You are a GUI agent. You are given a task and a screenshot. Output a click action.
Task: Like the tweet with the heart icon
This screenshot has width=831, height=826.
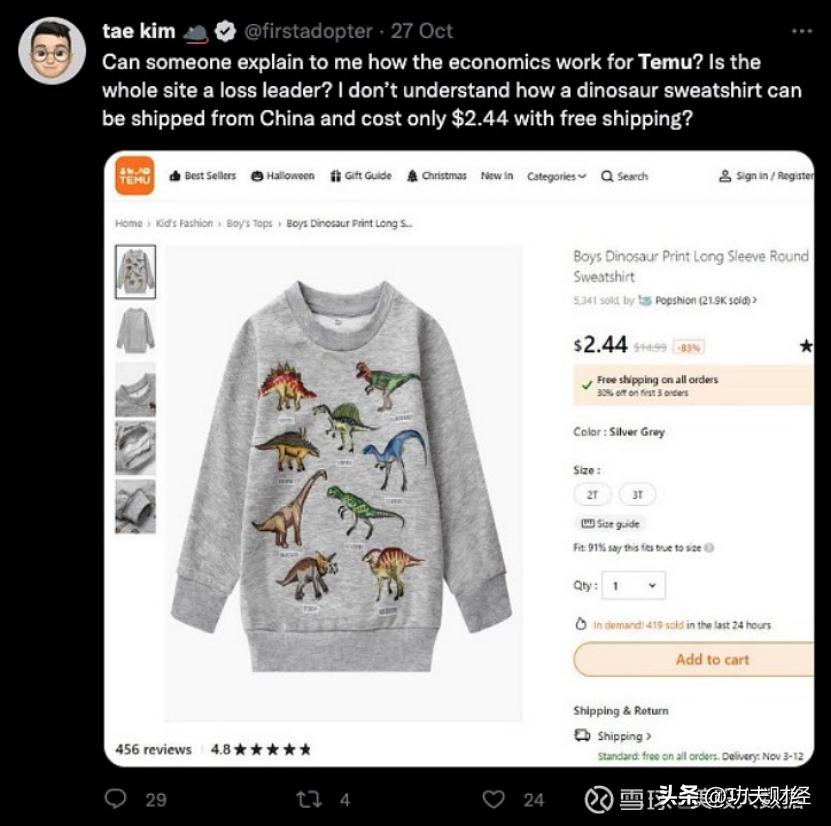494,798
